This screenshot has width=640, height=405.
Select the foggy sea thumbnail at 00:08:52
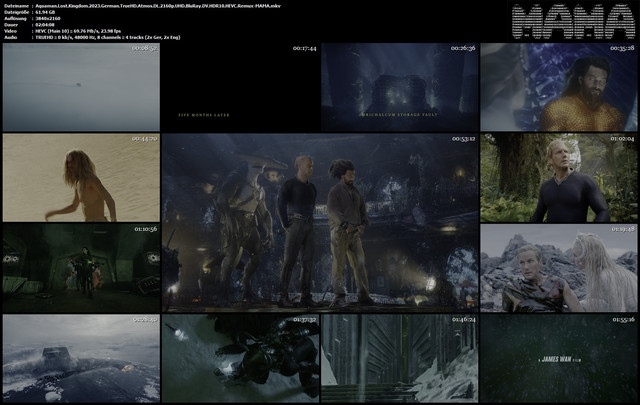[x=81, y=87]
